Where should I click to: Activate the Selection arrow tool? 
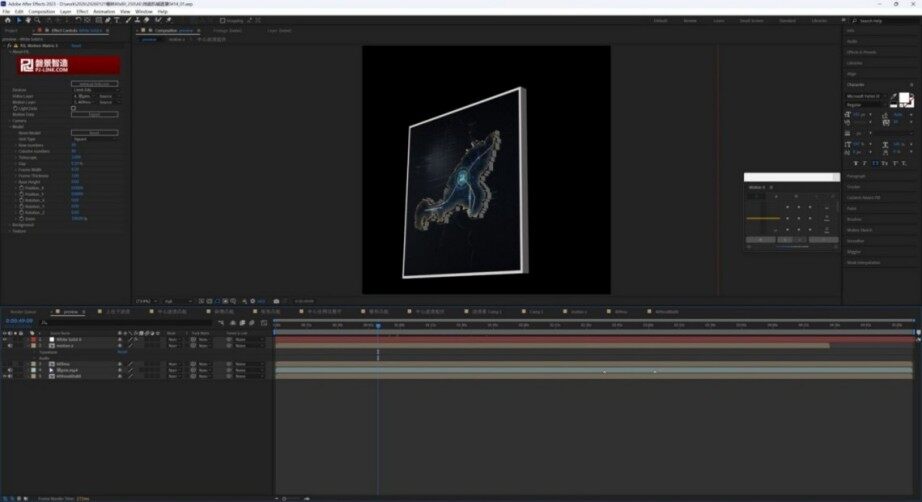[19, 20]
